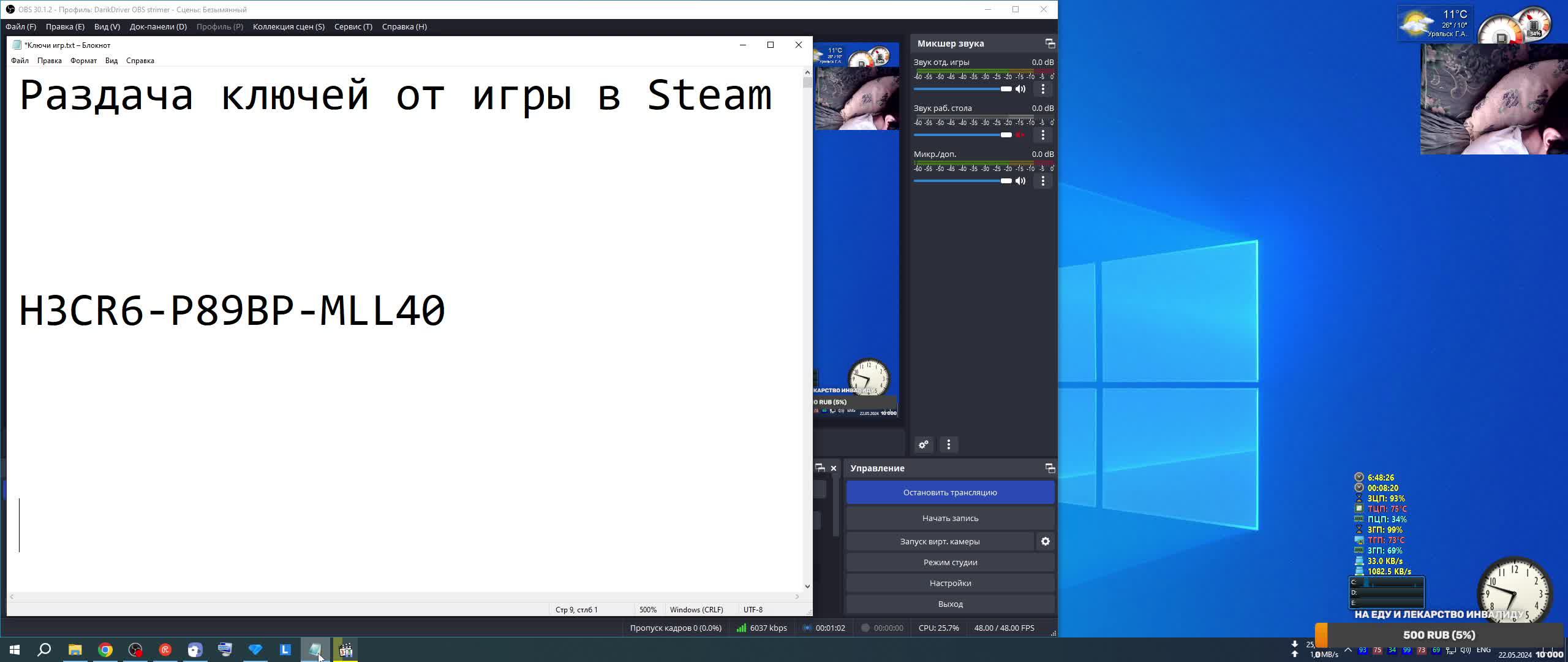Click the taskbar search magnifier icon
The height and width of the screenshot is (662, 1568).
point(44,650)
